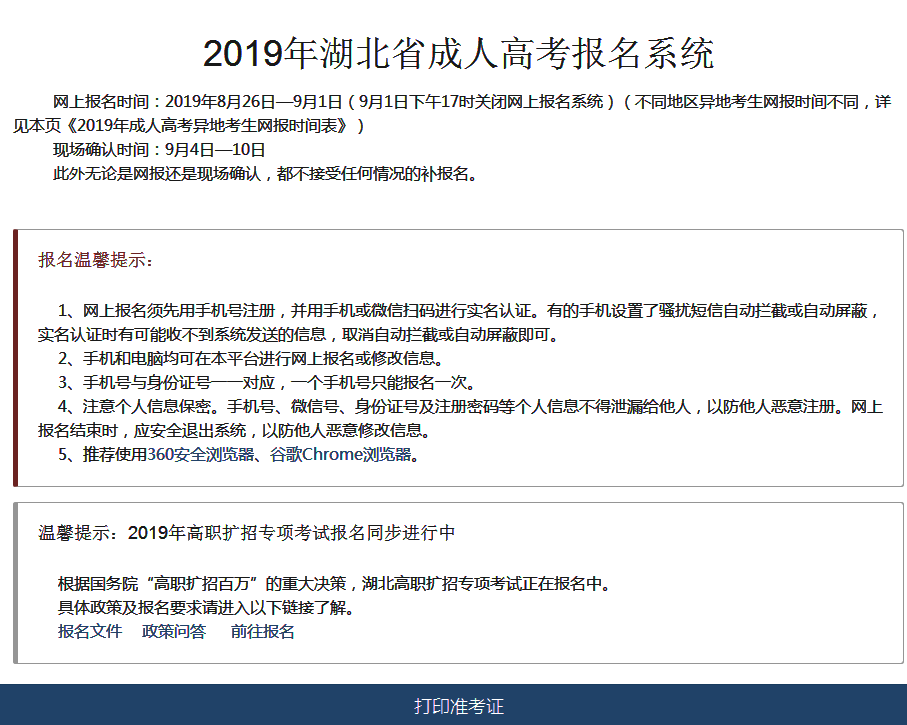The height and width of the screenshot is (725, 907).
Task: Click the 报名温馨提示 heading
Action: tap(96, 261)
